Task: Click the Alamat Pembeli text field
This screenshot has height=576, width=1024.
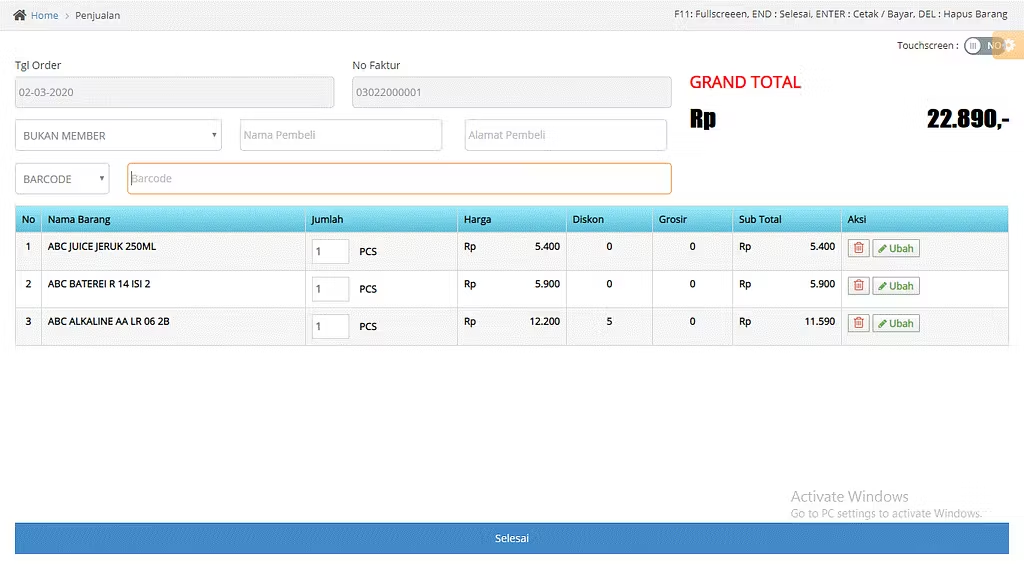Action: (x=565, y=136)
